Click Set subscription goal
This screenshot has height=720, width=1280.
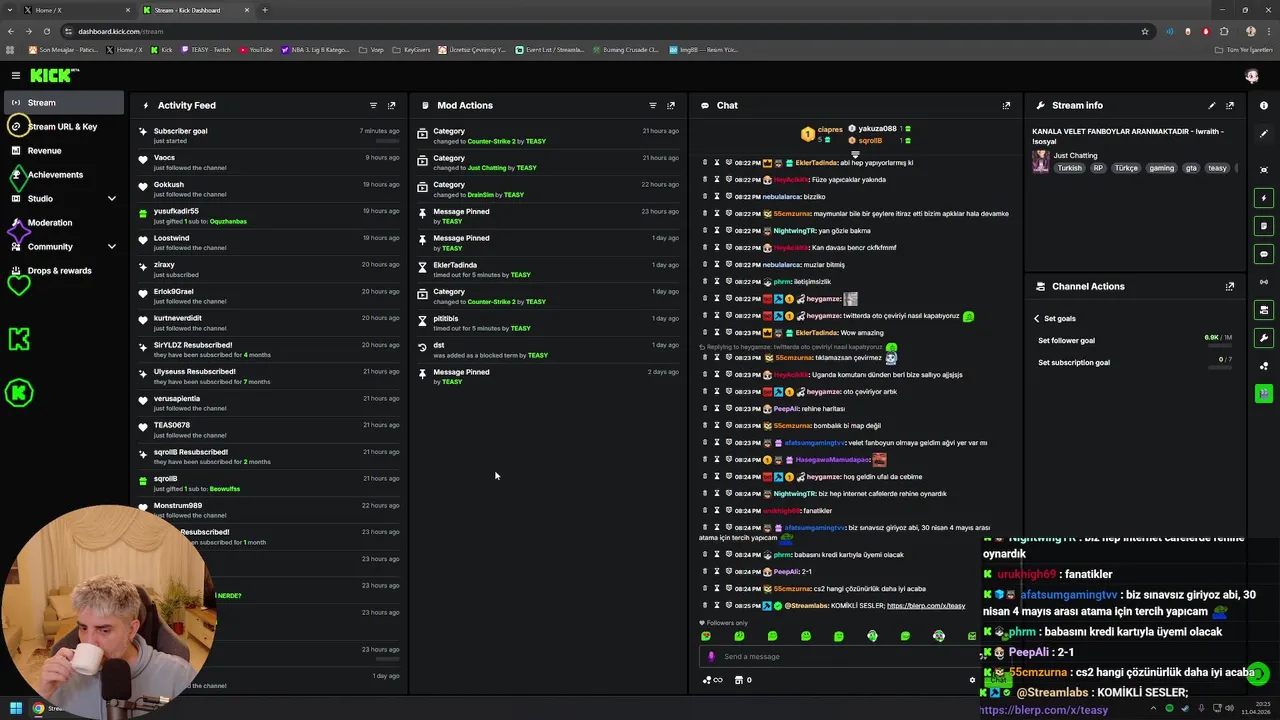1073,362
